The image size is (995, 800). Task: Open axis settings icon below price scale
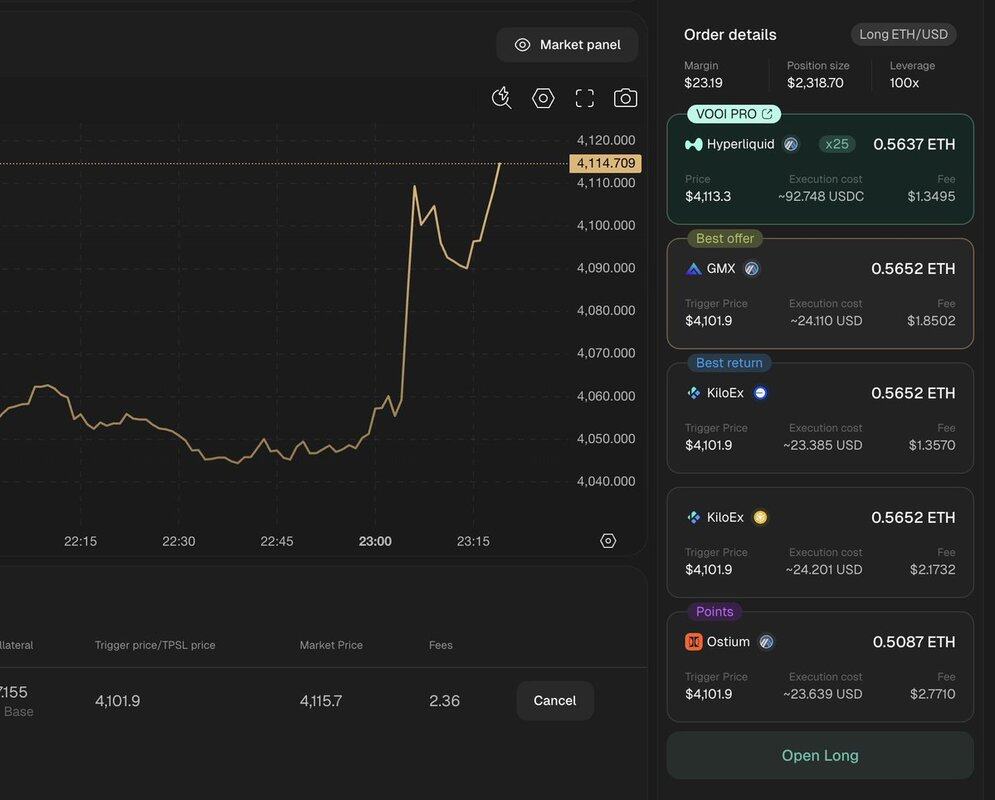point(608,541)
